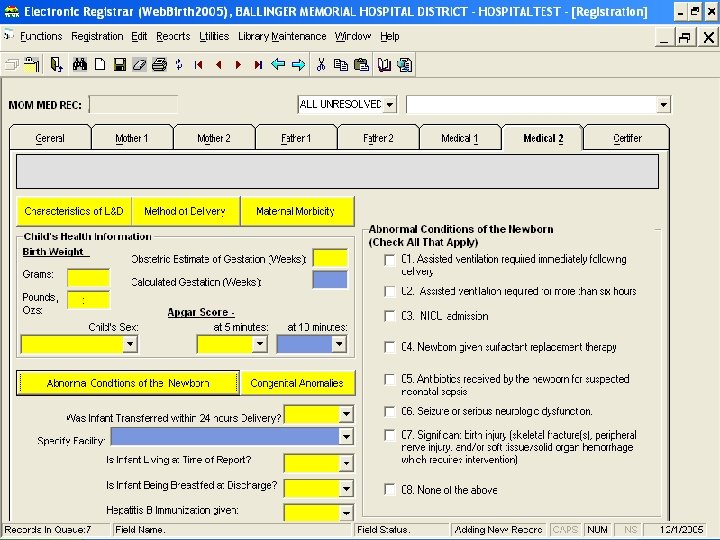Click the floppy disk save icon

pos(119,64)
